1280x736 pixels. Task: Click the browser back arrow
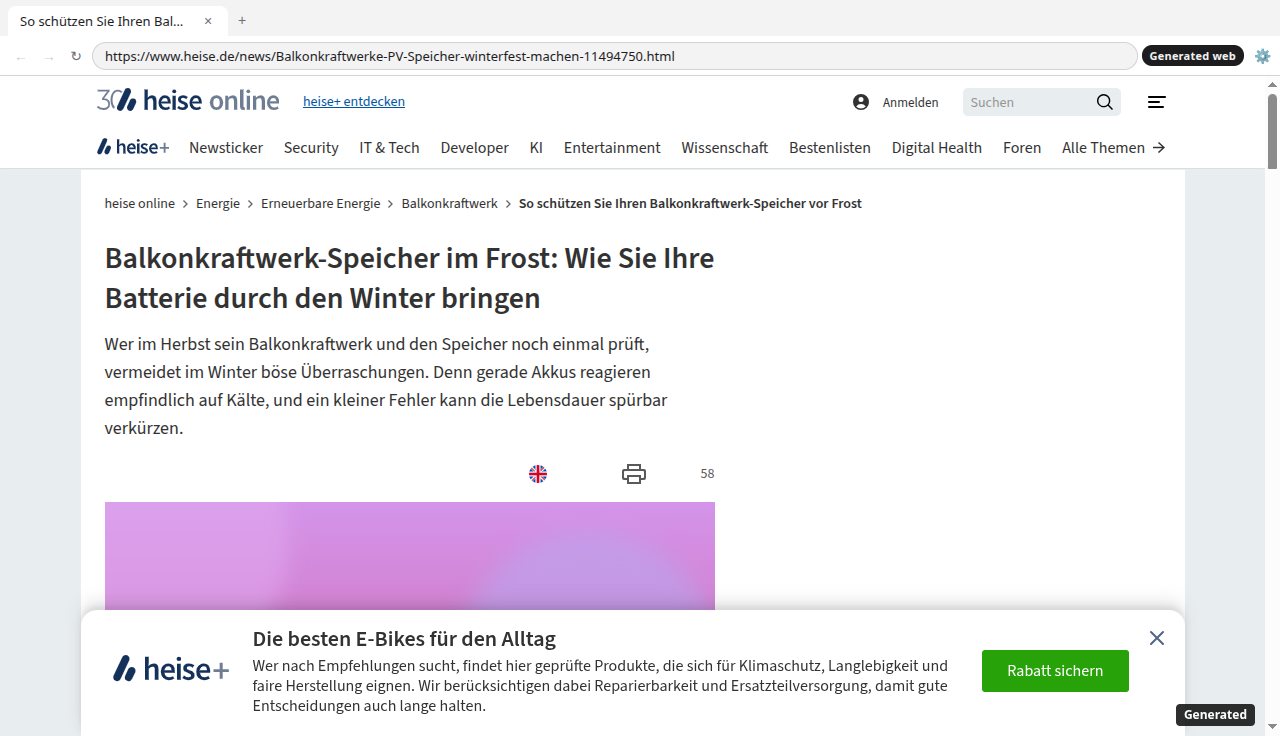click(x=21, y=56)
